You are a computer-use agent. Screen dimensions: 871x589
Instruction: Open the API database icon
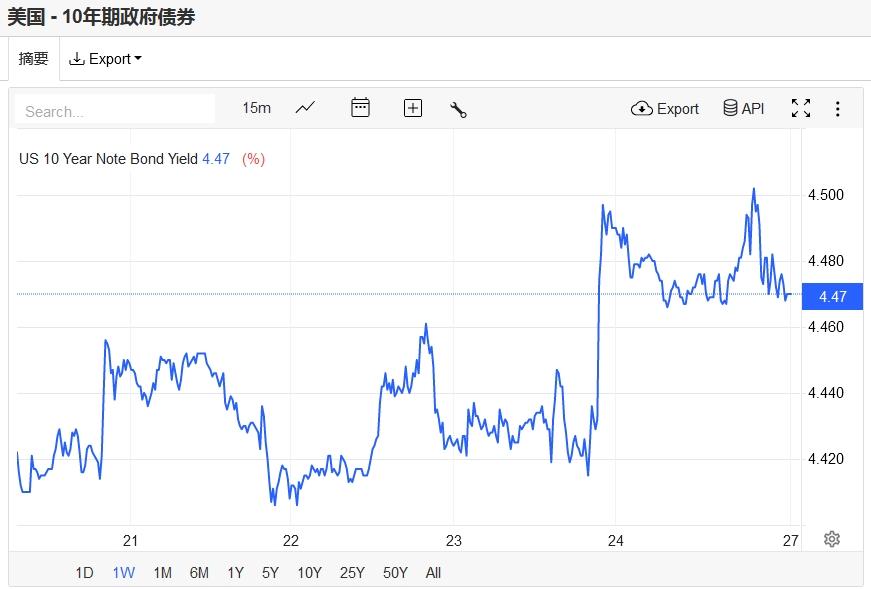743,108
